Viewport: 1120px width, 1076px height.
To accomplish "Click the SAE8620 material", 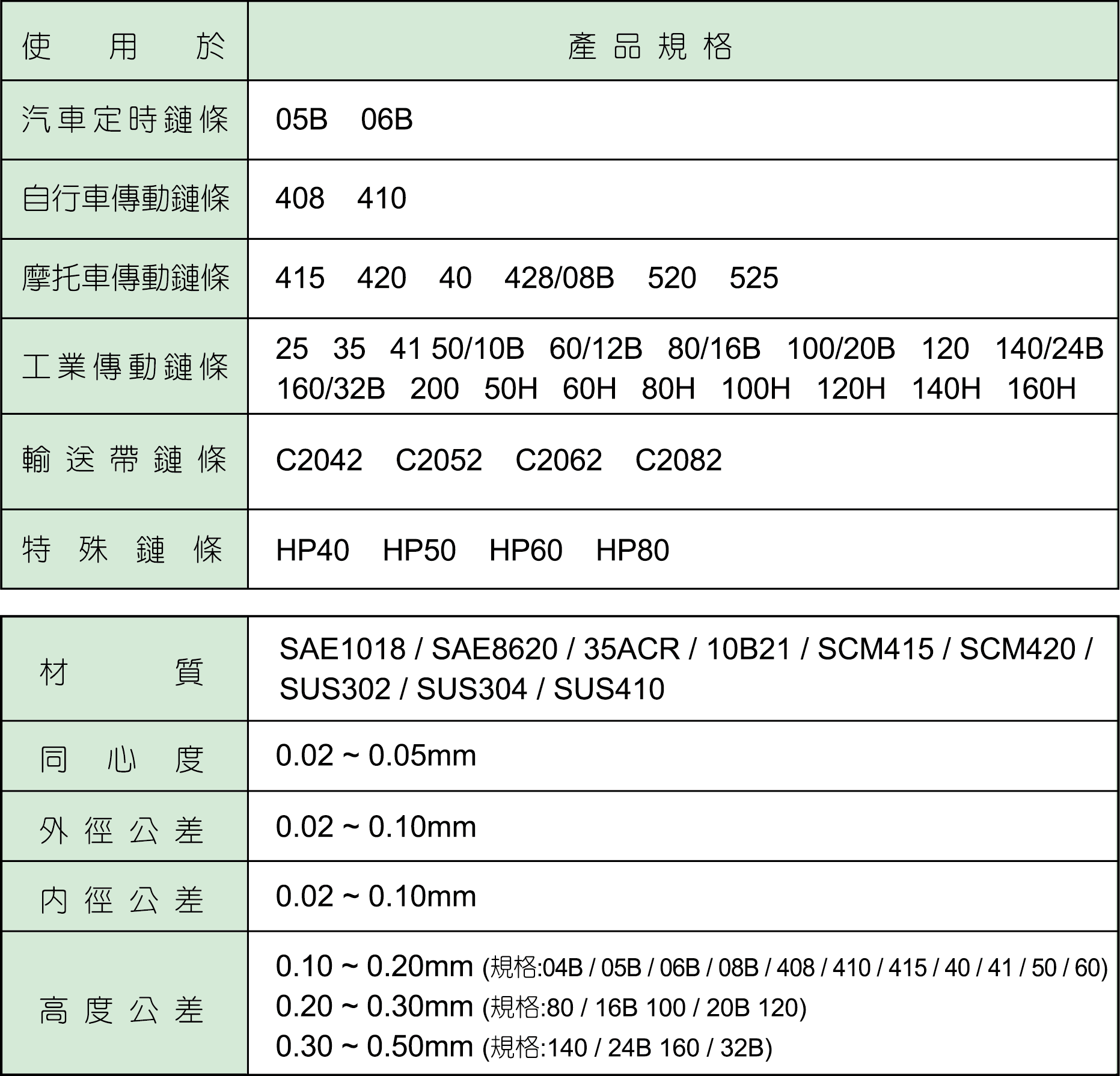I will point(494,649).
